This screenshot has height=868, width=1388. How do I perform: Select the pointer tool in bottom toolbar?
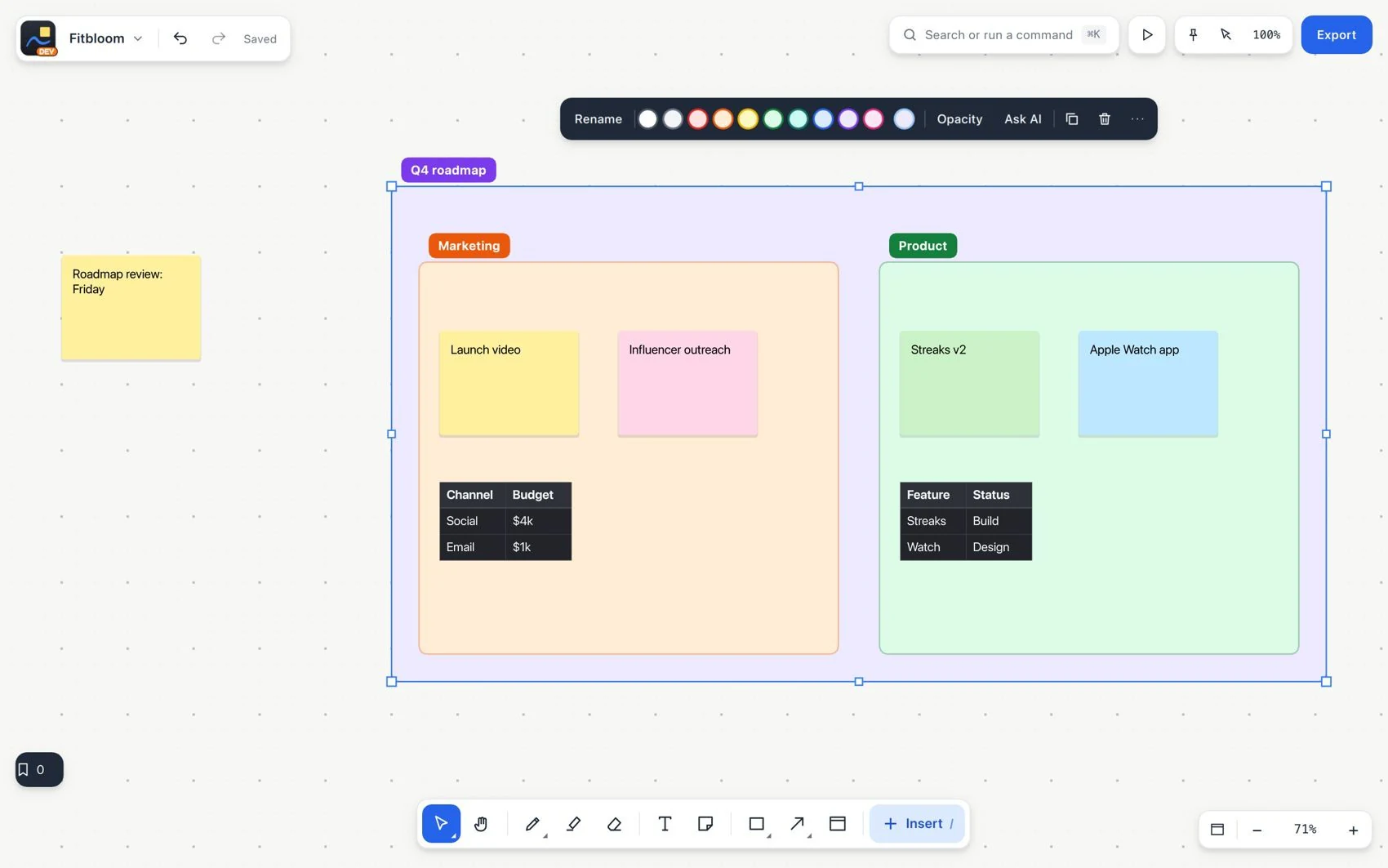pyautogui.click(x=441, y=823)
